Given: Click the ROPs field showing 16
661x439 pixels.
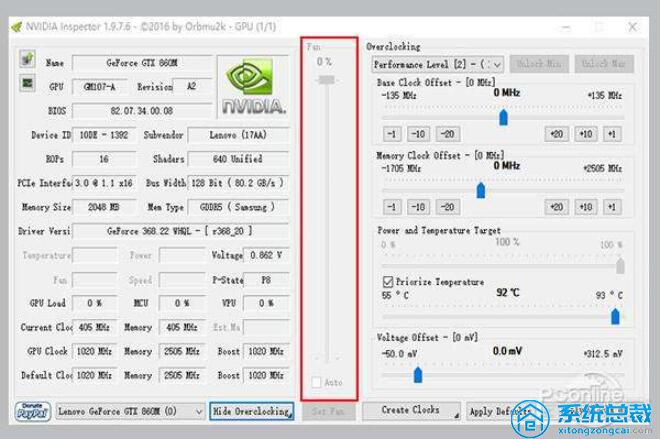Looking at the screenshot, I should [104, 159].
